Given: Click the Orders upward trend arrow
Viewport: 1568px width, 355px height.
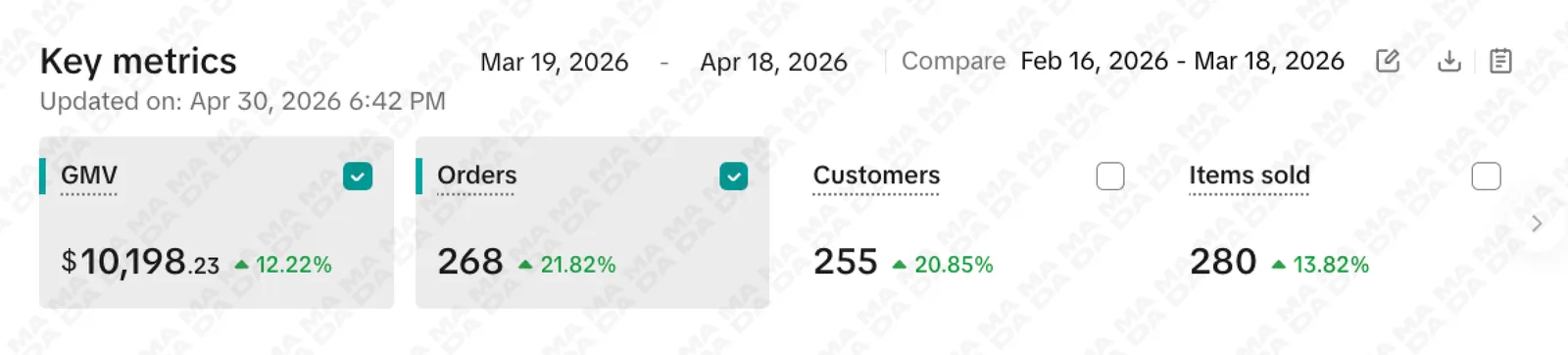Looking at the screenshot, I should pos(525,265).
